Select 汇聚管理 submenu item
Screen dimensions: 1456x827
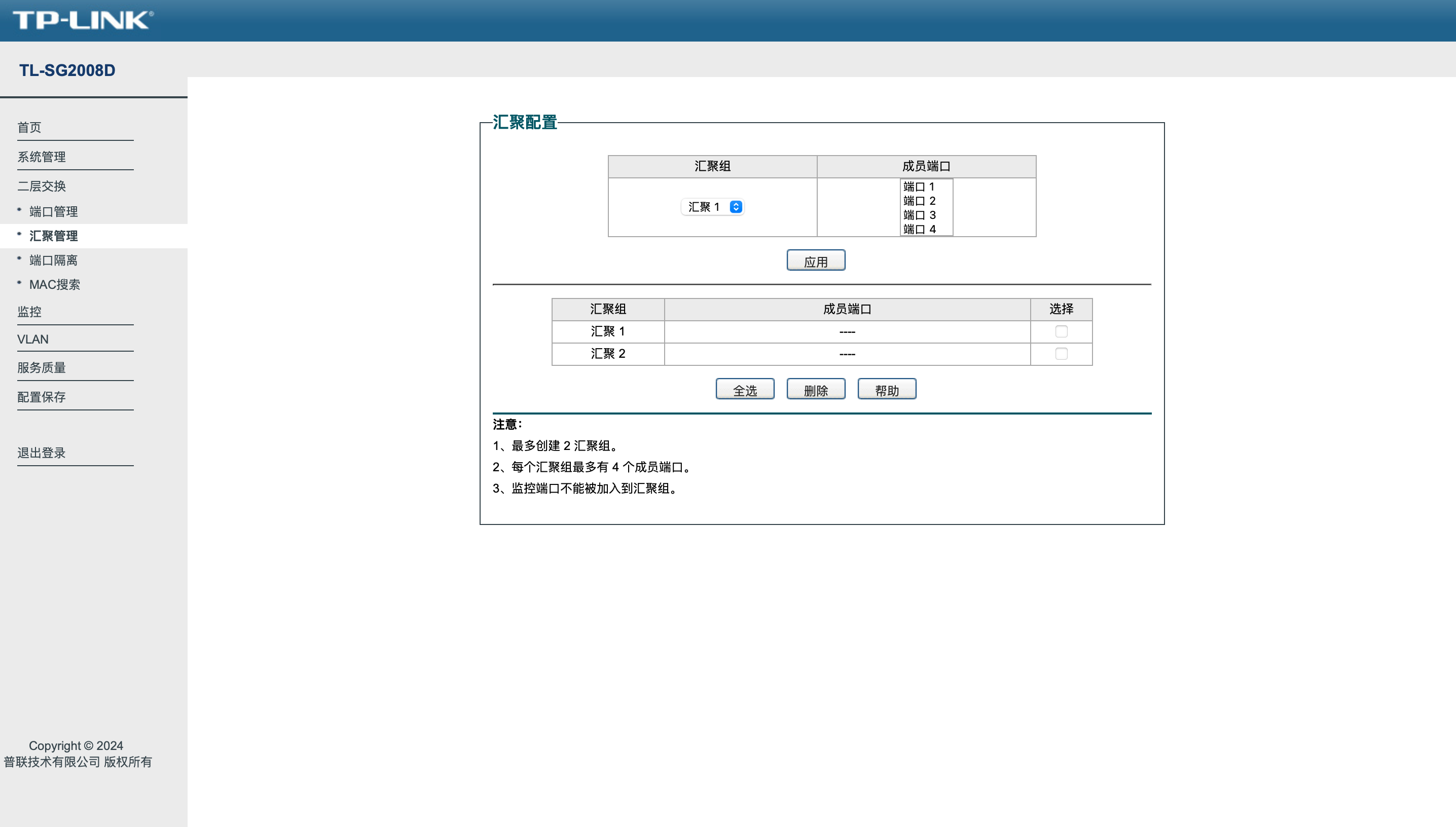[x=53, y=236]
